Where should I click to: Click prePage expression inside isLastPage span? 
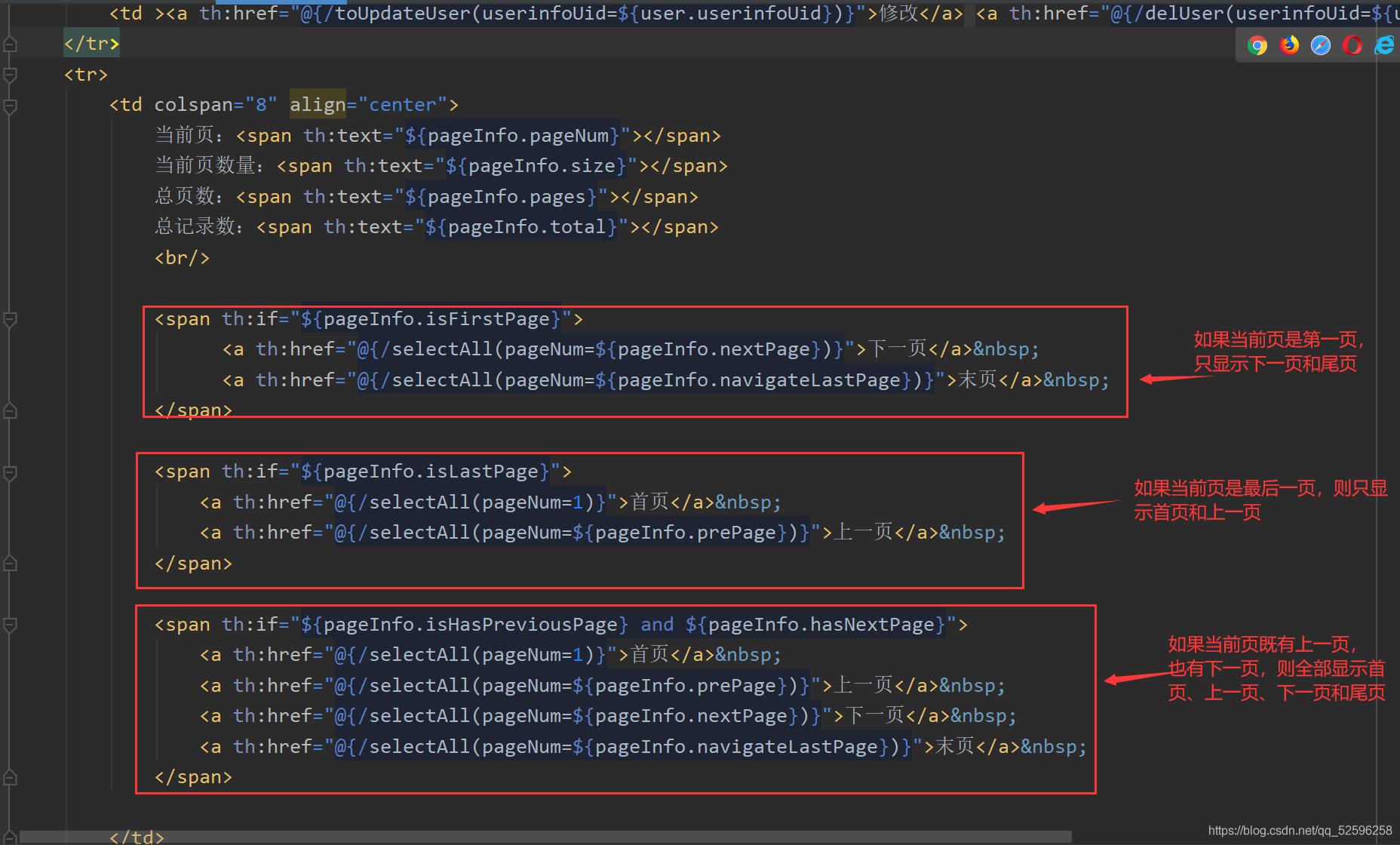click(680, 533)
